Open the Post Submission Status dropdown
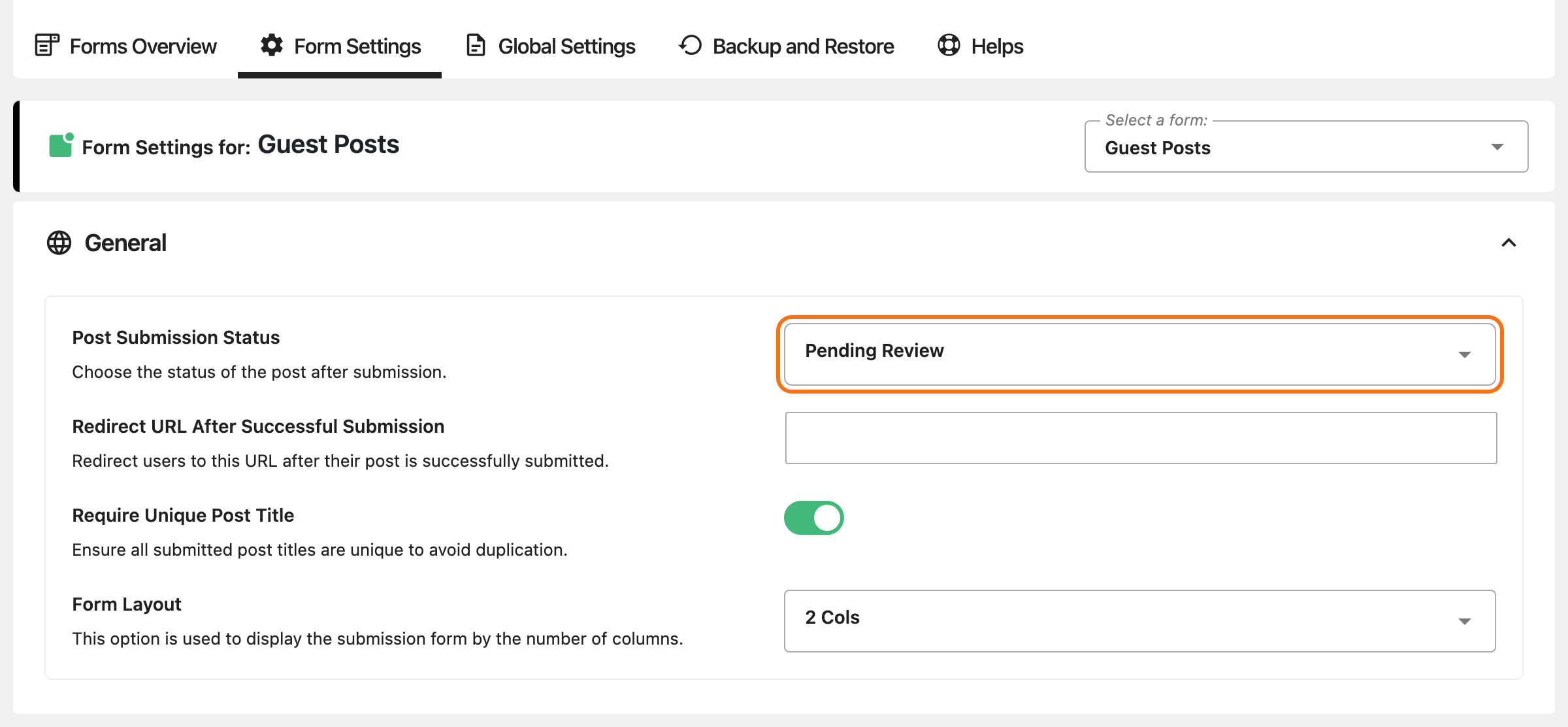The image size is (1568, 727). (x=1140, y=354)
